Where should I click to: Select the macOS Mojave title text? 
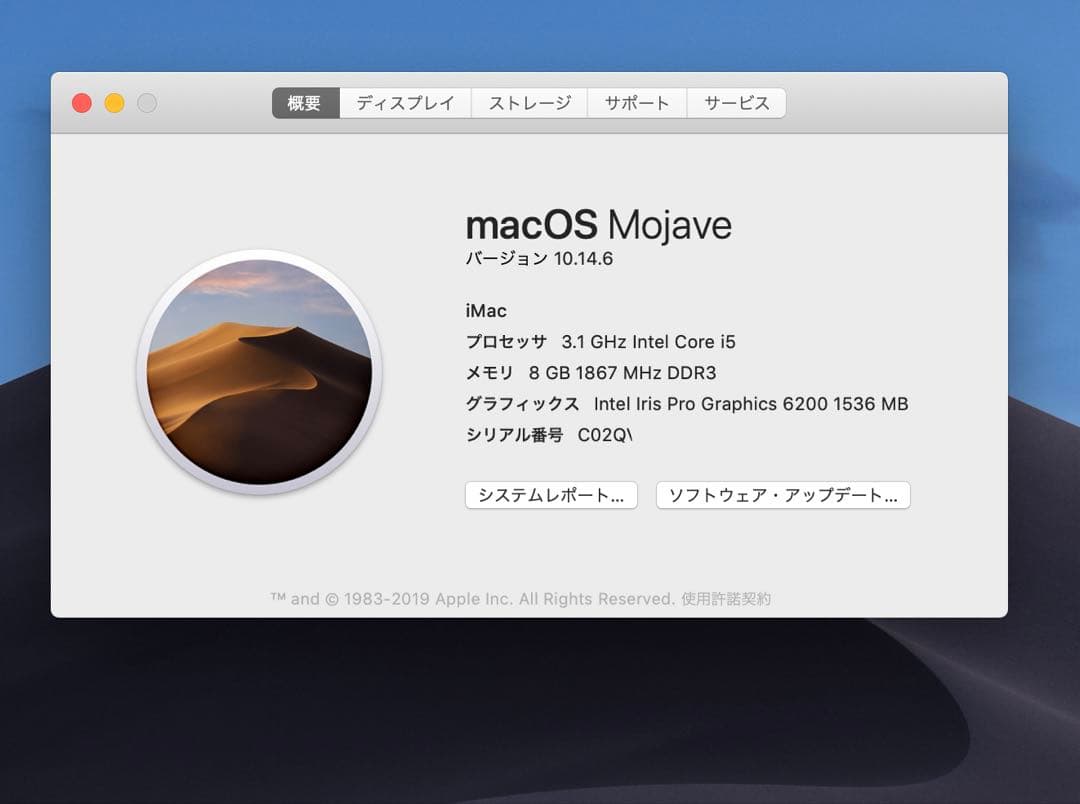[x=599, y=225]
